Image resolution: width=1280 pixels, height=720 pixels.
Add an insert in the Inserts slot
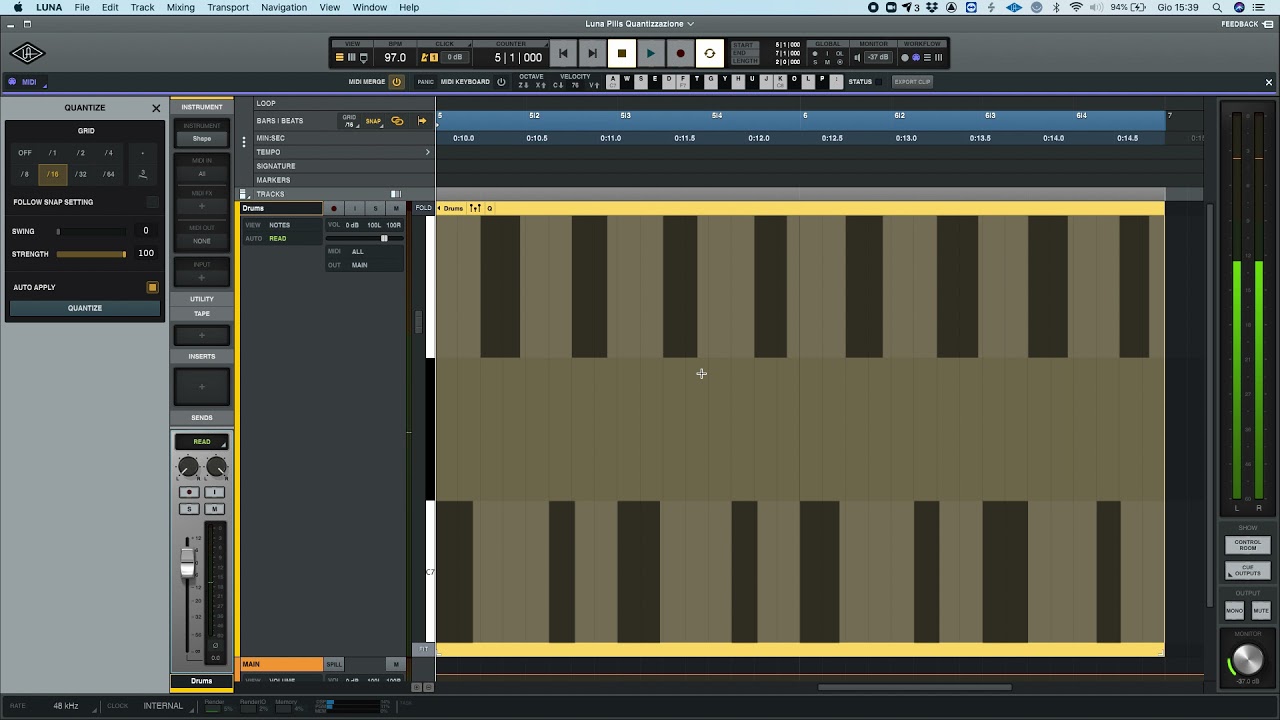[x=202, y=387]
